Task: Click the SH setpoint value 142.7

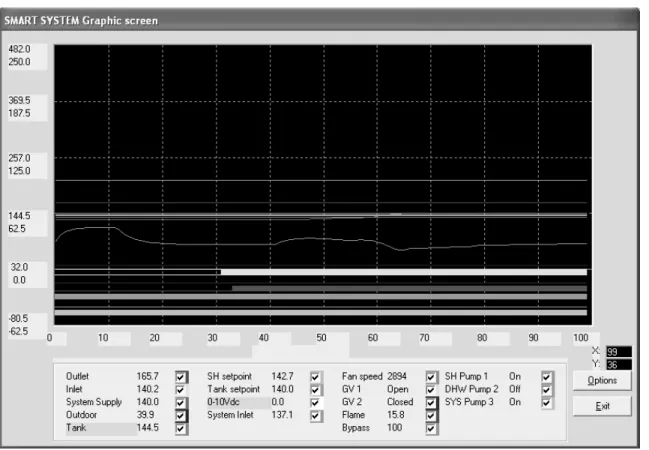Action: coord(283,376)
